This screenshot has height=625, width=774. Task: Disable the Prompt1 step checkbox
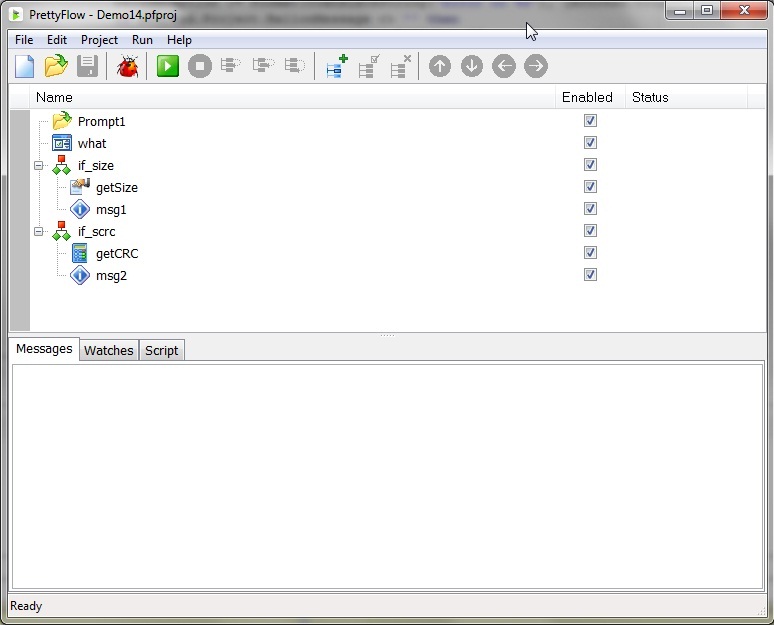[x=590, y=120]
